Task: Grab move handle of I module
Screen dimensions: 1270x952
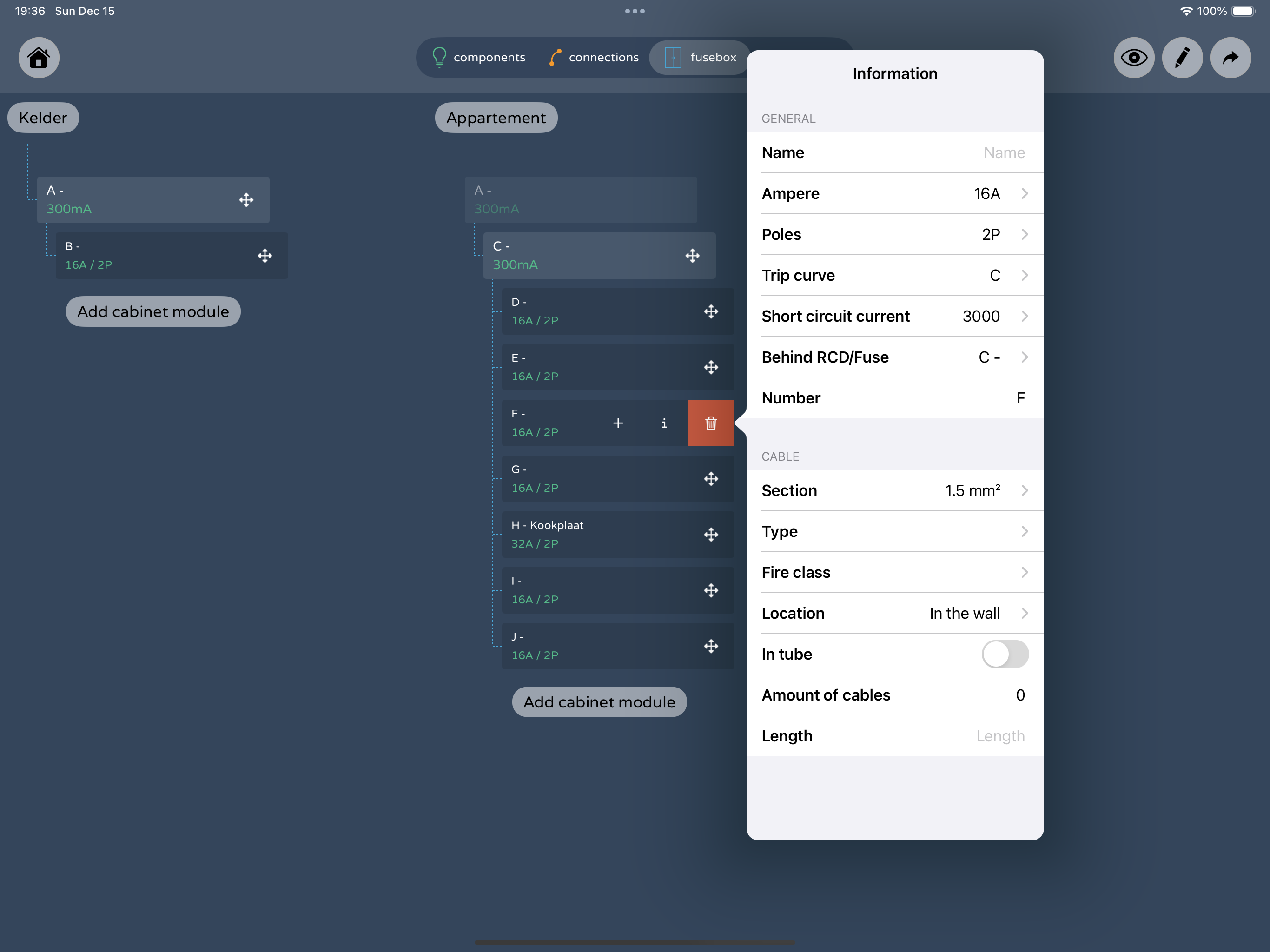Action: 711,590
